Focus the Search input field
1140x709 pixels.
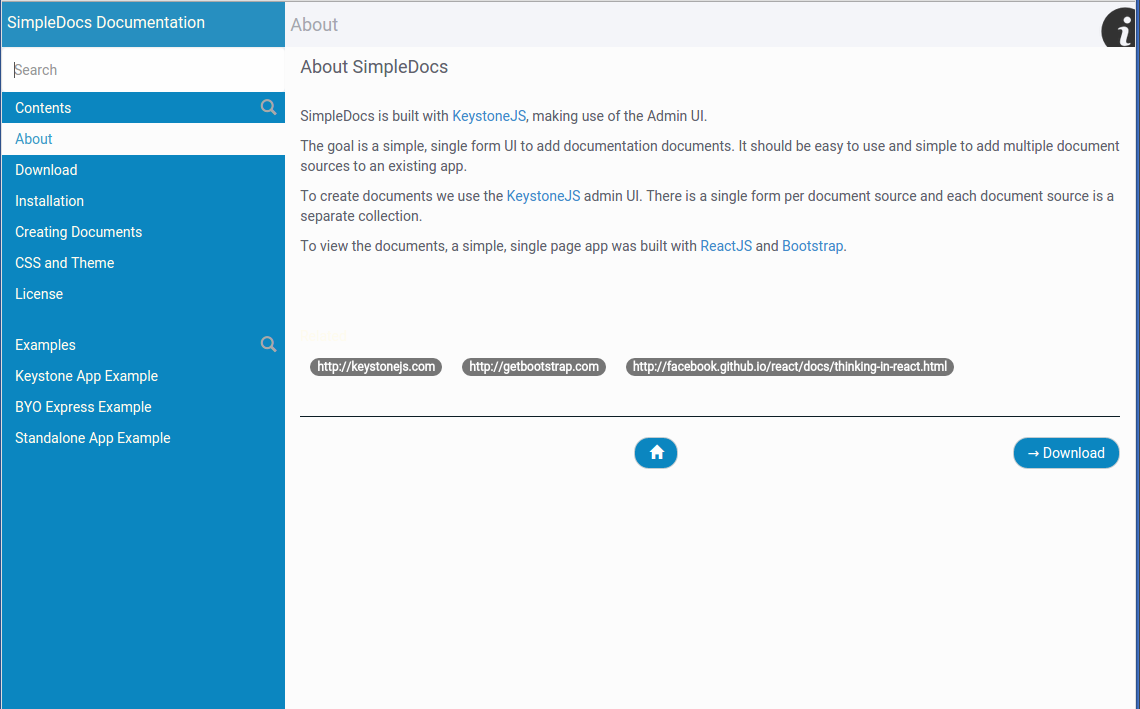tap(143, 70)
